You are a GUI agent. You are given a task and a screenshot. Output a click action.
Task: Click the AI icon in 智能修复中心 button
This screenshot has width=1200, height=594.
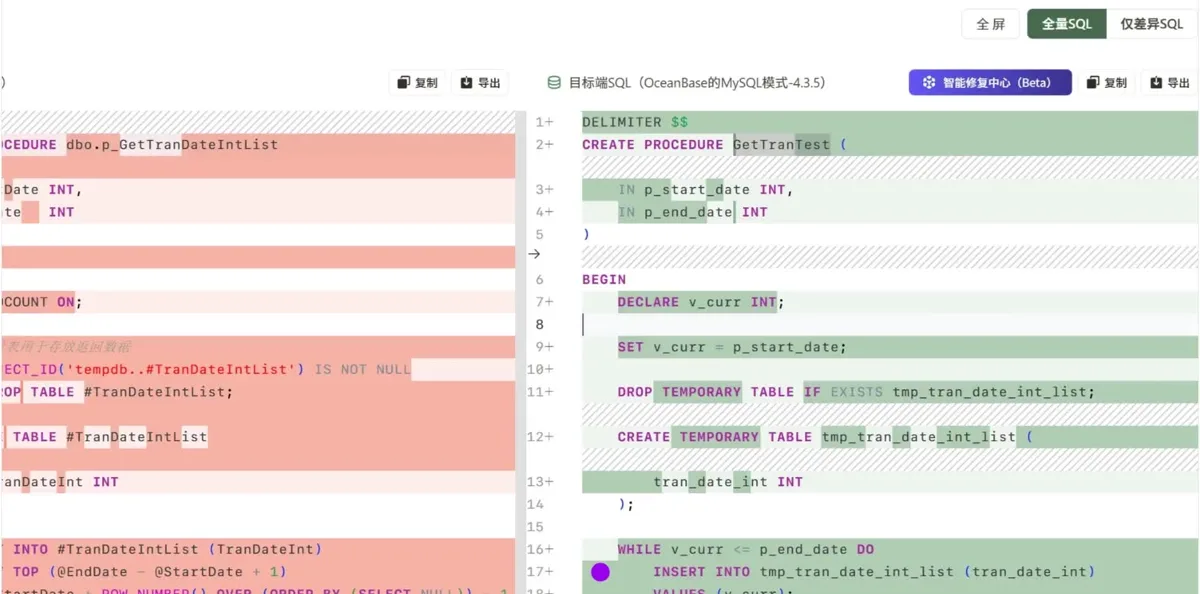point(929,83)
